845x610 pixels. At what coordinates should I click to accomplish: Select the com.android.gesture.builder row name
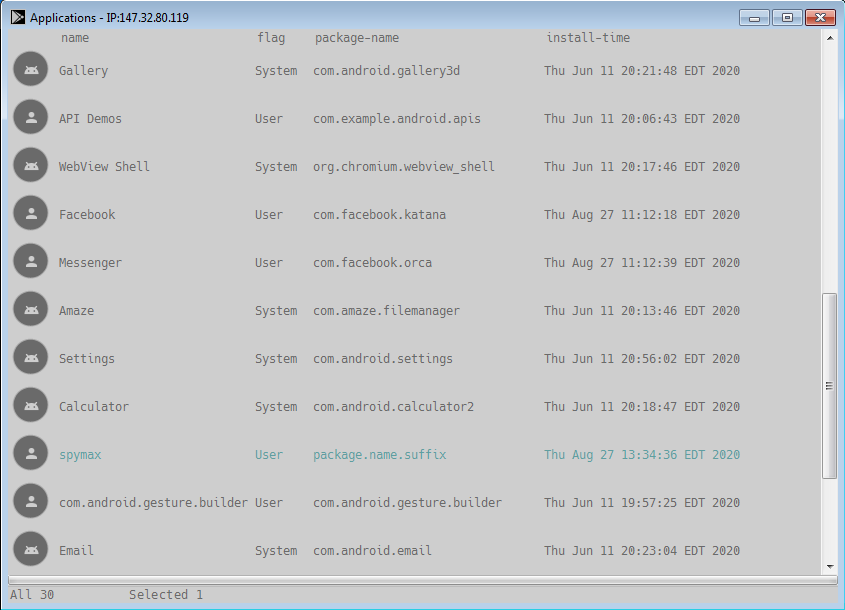[153, 503]
